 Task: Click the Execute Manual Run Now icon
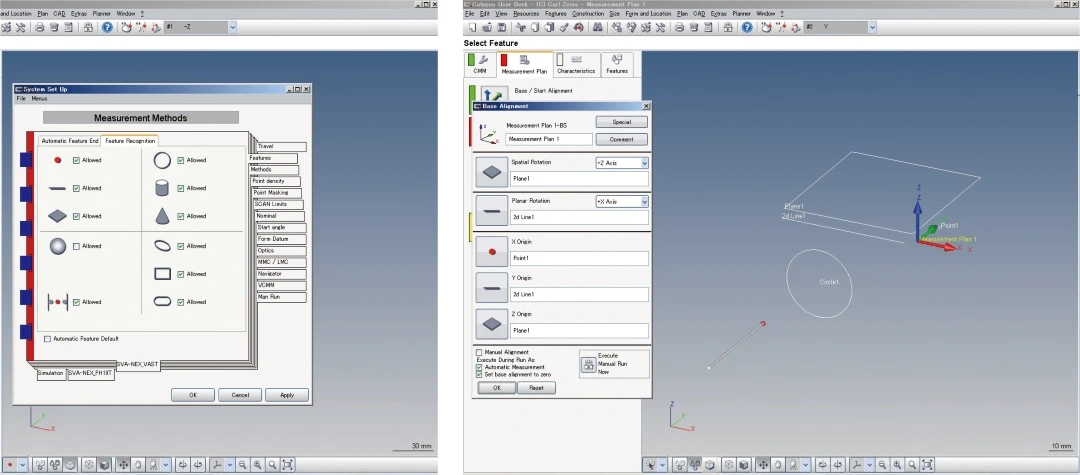click(x=587, y=362)
